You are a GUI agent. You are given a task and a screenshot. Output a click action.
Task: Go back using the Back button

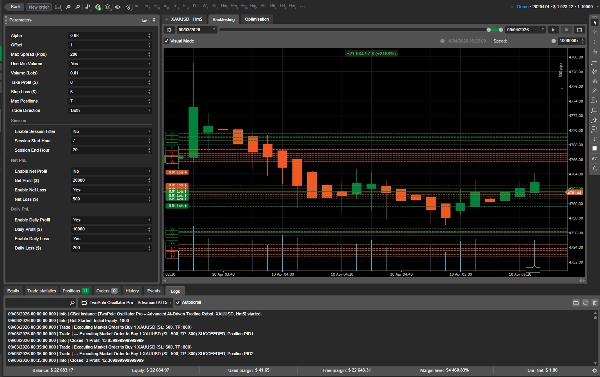click(15, 7)
